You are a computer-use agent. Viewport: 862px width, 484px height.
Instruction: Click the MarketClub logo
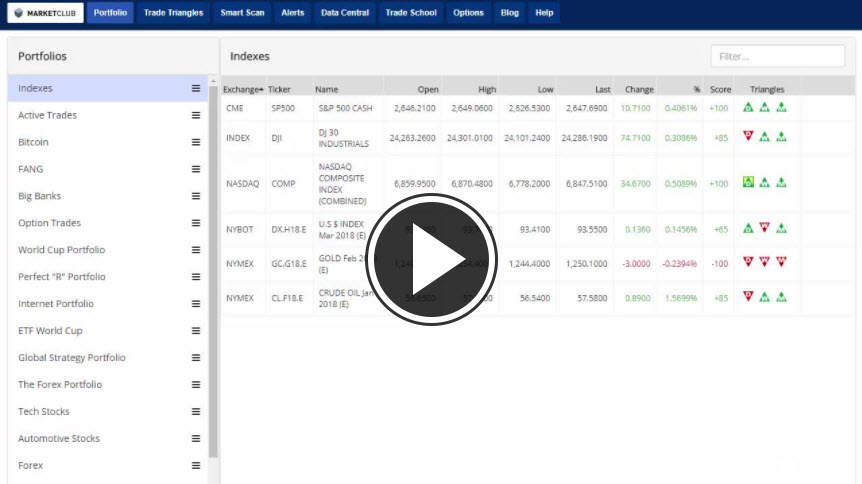point(45,13)
